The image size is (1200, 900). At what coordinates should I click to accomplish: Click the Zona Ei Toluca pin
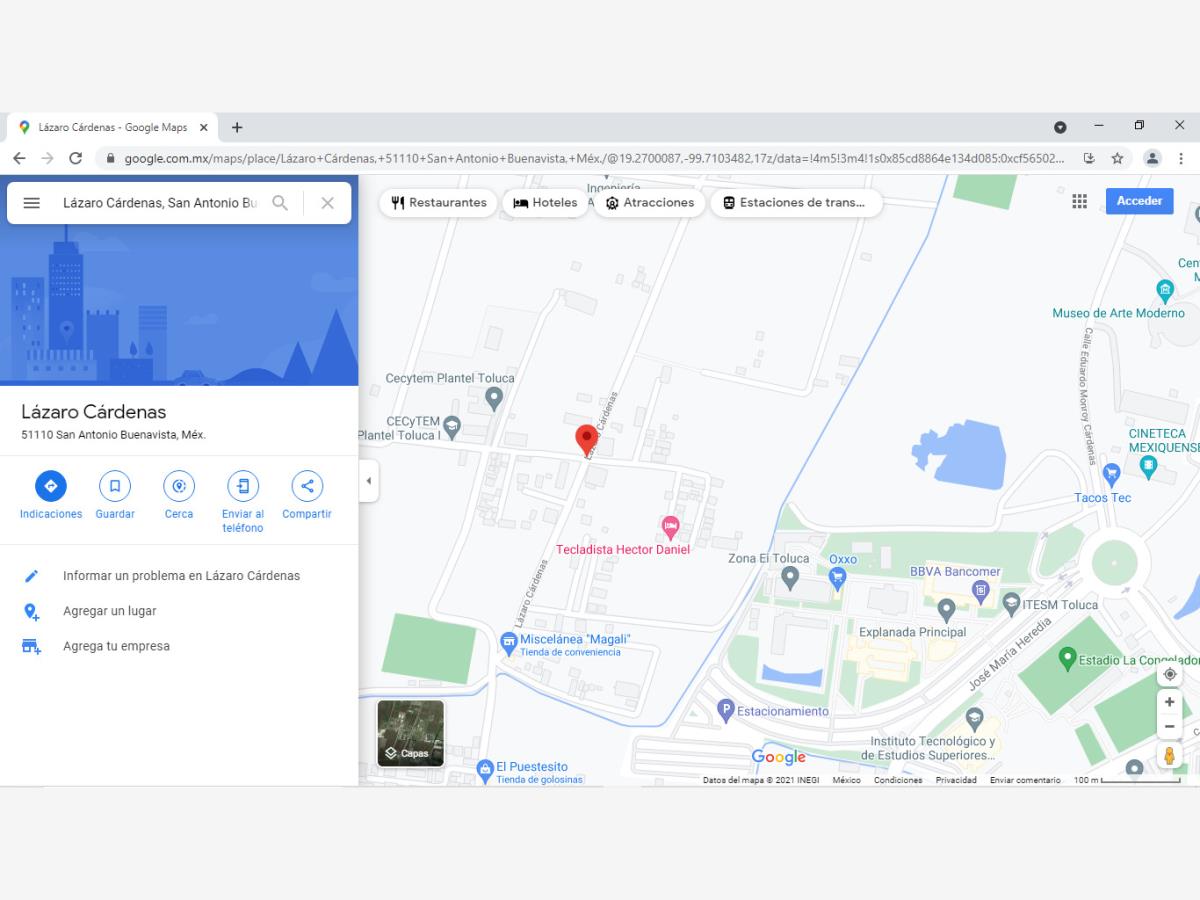tap(790, 577)
